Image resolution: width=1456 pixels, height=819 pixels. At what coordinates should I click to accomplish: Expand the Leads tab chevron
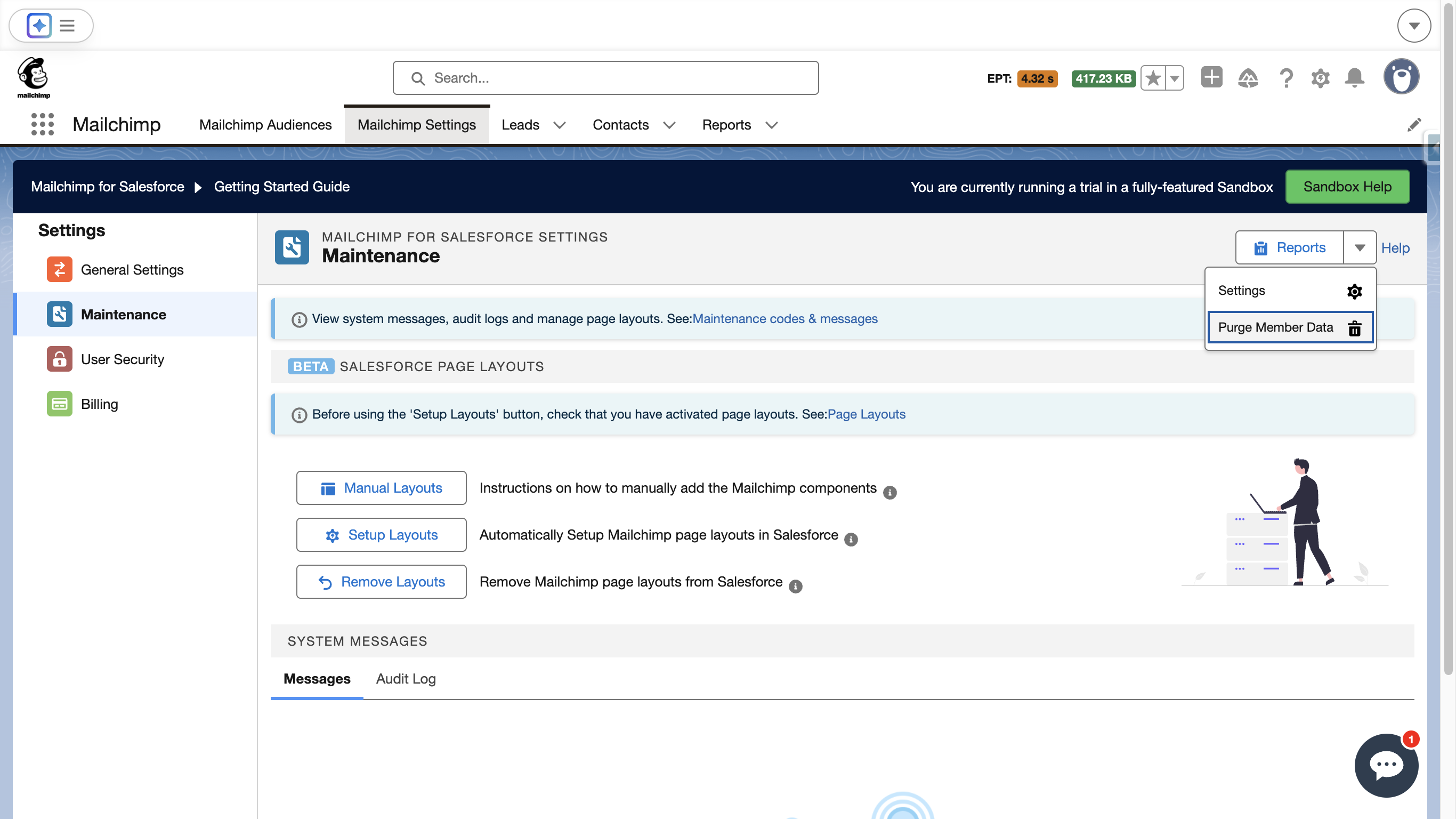pos(560,125)
